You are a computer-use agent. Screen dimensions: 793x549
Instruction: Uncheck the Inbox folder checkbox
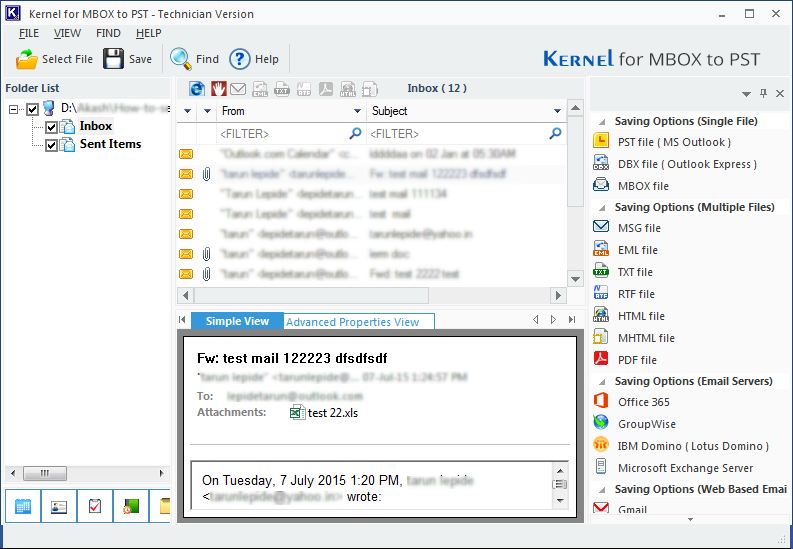tap(51, 126)
